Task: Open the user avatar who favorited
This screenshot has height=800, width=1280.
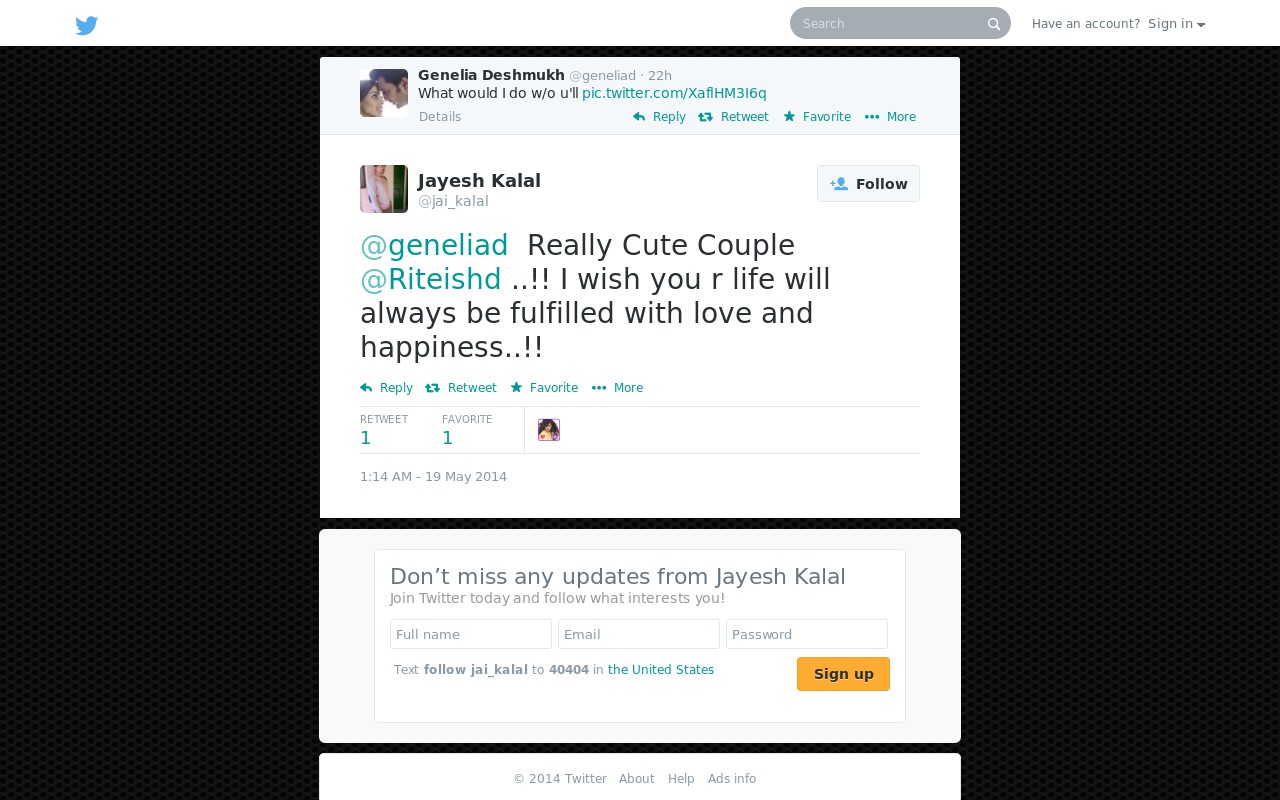Action: tap(549, 430)
